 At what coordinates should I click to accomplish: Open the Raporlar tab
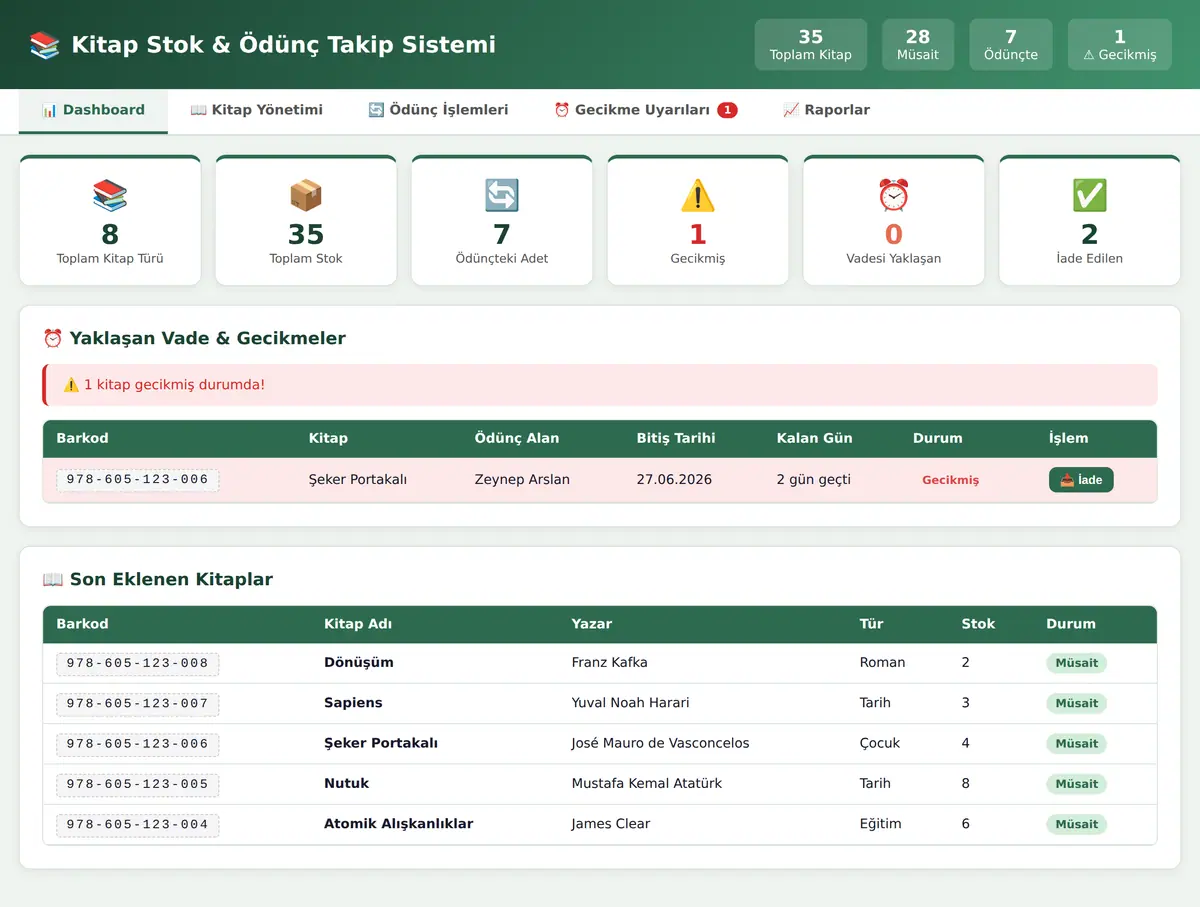pyautogui.click(x=826, y=110)
